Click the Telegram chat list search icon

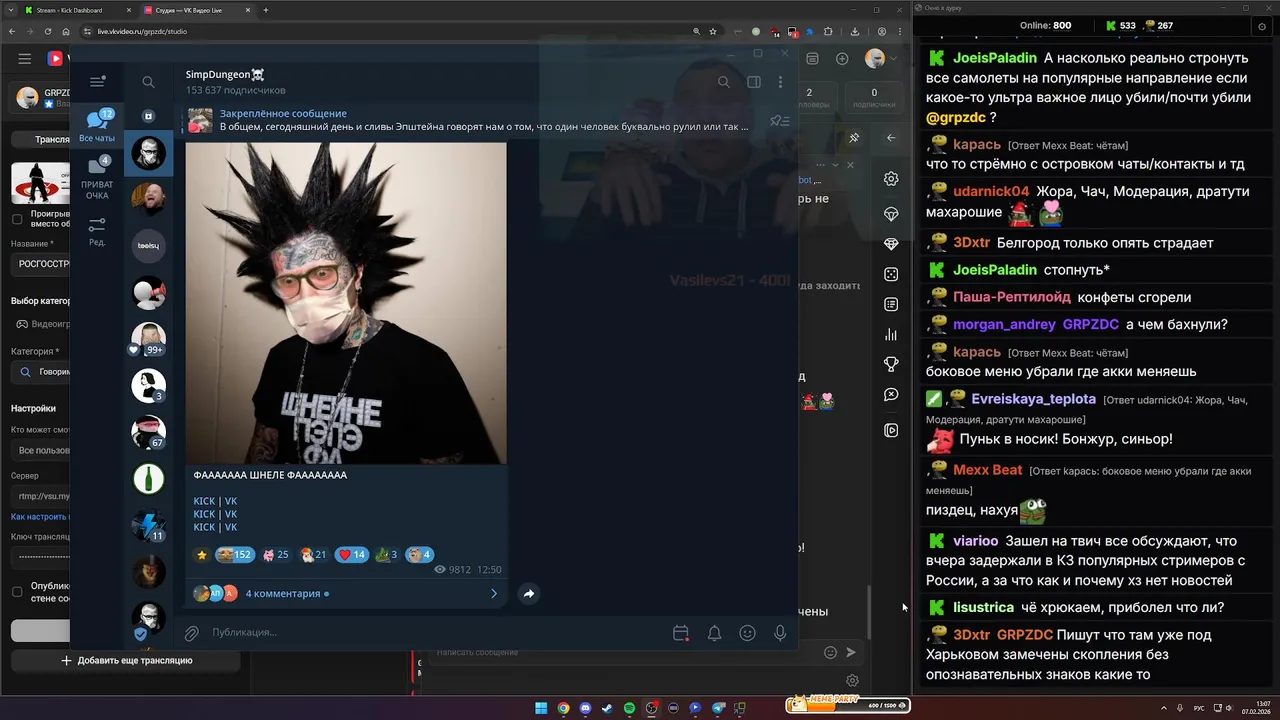click(148, 82)
